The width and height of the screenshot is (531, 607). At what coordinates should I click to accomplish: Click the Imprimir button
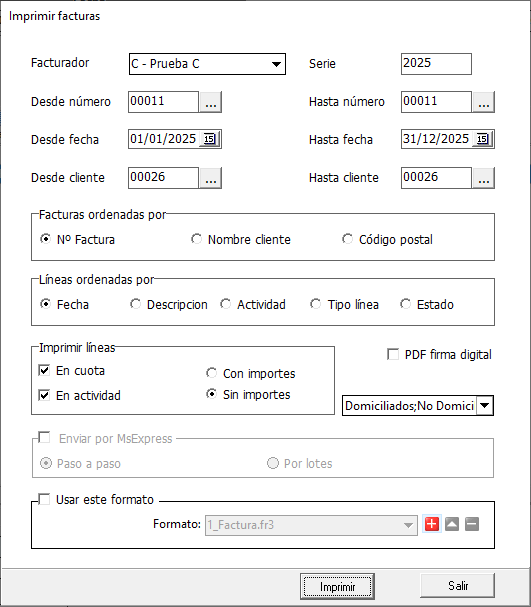click(337, 587)
